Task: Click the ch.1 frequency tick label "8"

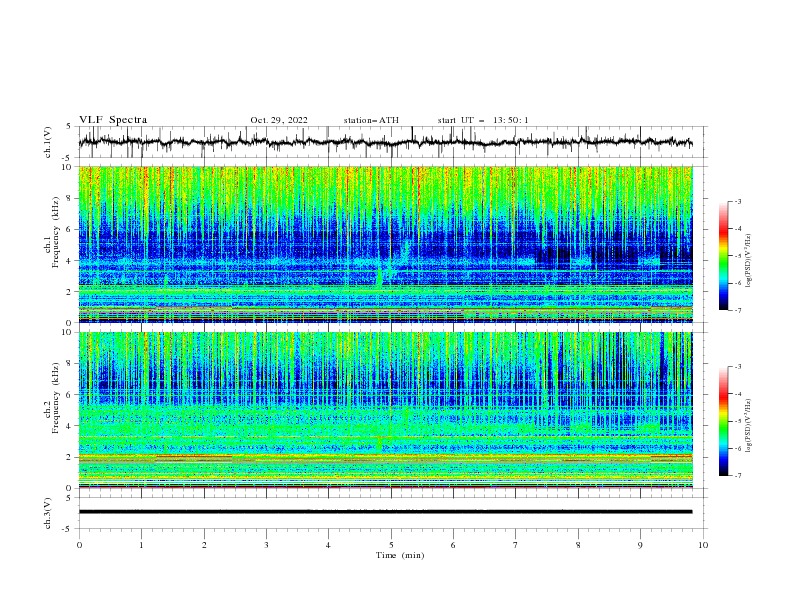Action: 71,198
